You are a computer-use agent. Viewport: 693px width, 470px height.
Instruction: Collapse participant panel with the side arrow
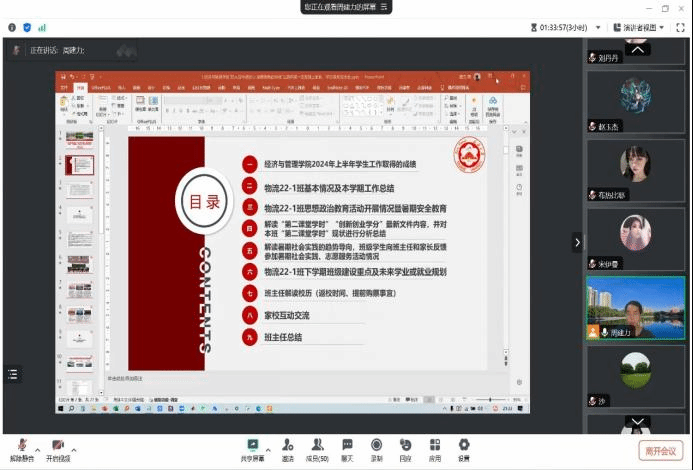tap(577, 242)
